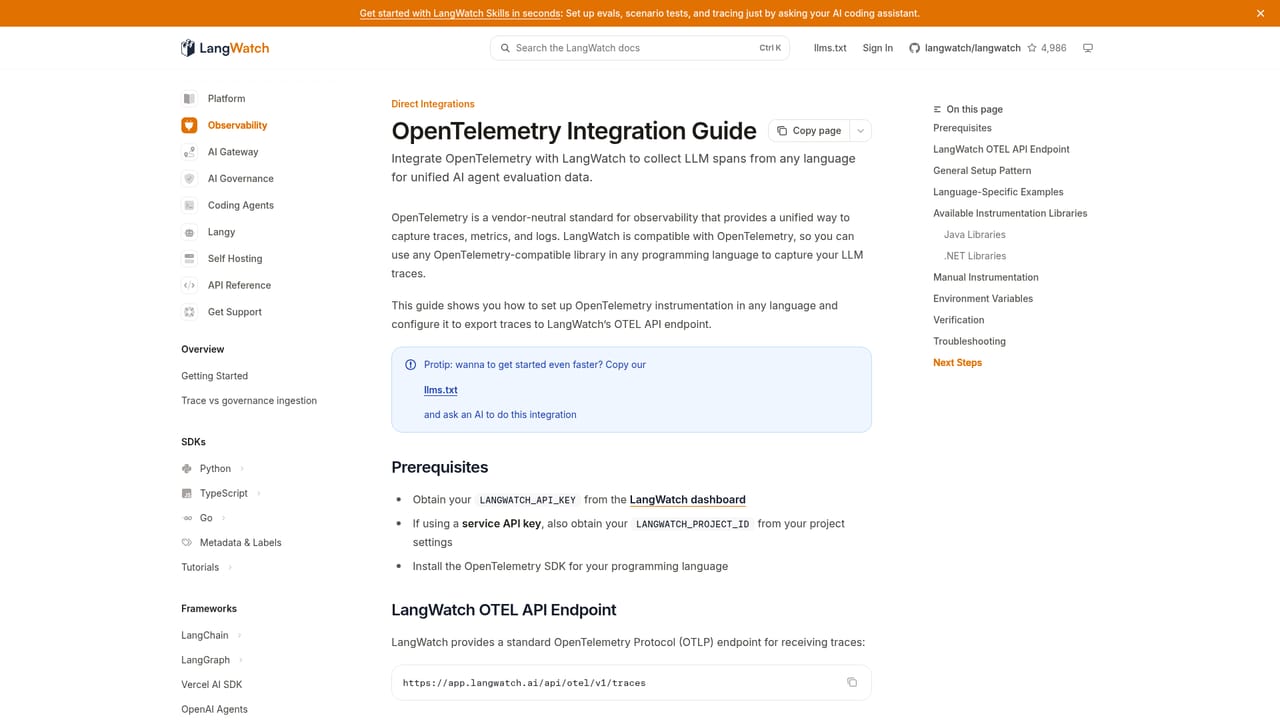Expand the LangGraph framework section

pos(241,660)
